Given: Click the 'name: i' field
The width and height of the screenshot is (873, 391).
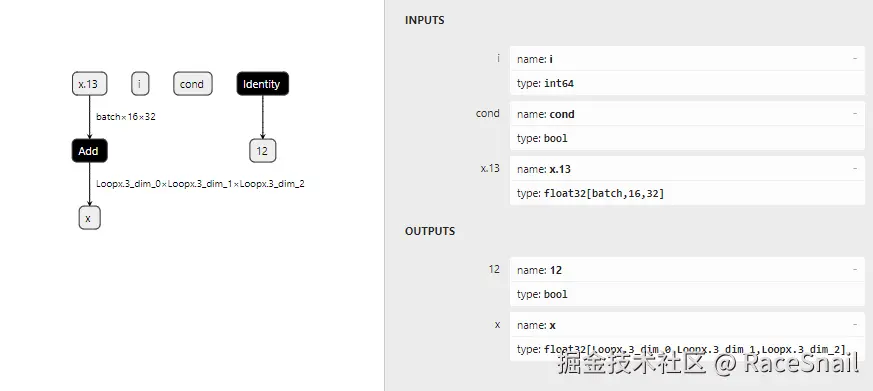Looking at the screenshot, I should [687, 58].
